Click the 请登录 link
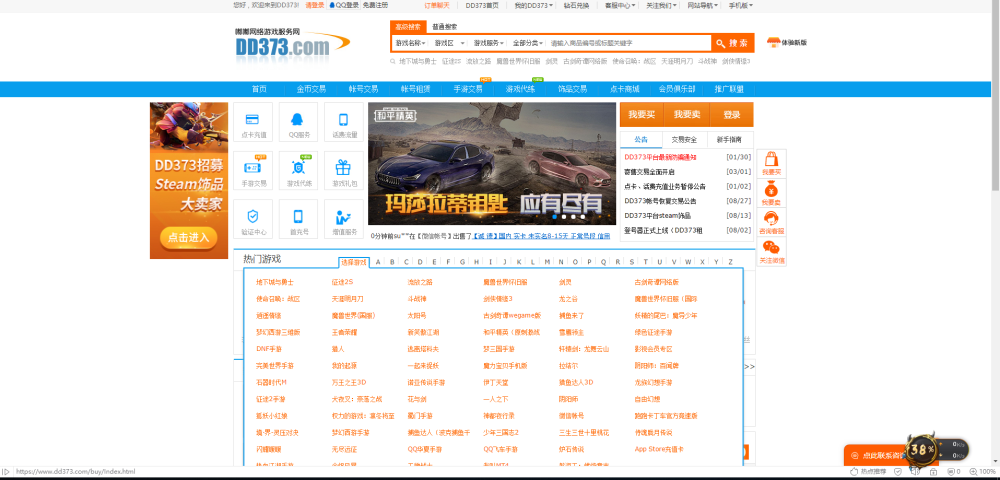Viewport: 1000px width, 480px height. point(314,5)
